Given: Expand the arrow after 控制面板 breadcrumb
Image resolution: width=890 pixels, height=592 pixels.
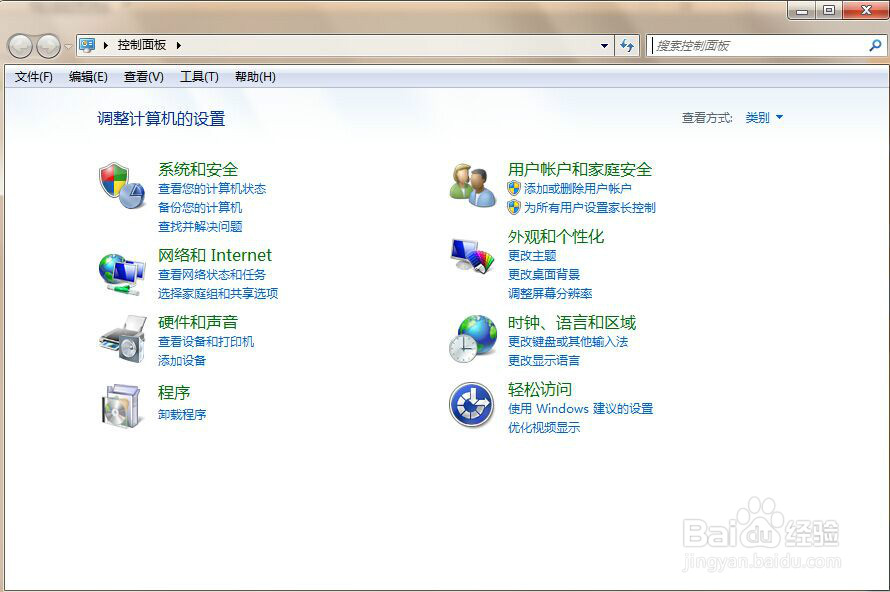Looking at the screenshot, I should tap(178, 45).
